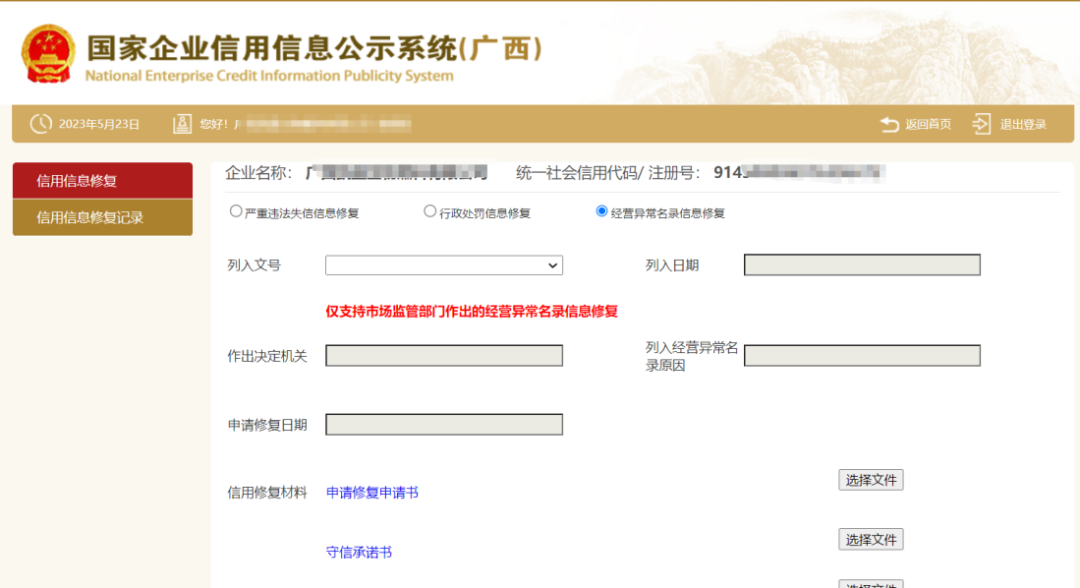This screenshot has height=588, width=1080.
Task: Click the 作出决定机关 input field
Action: pos(443,355)
